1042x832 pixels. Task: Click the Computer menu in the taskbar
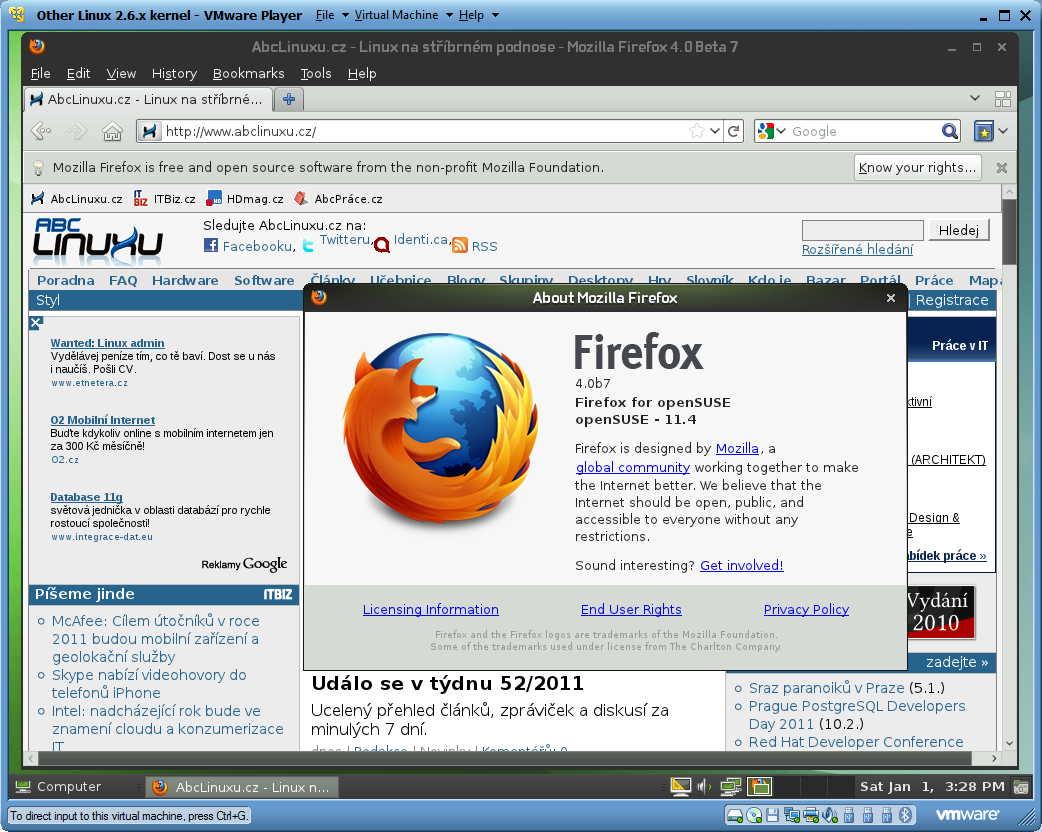(x=58, y=787)
